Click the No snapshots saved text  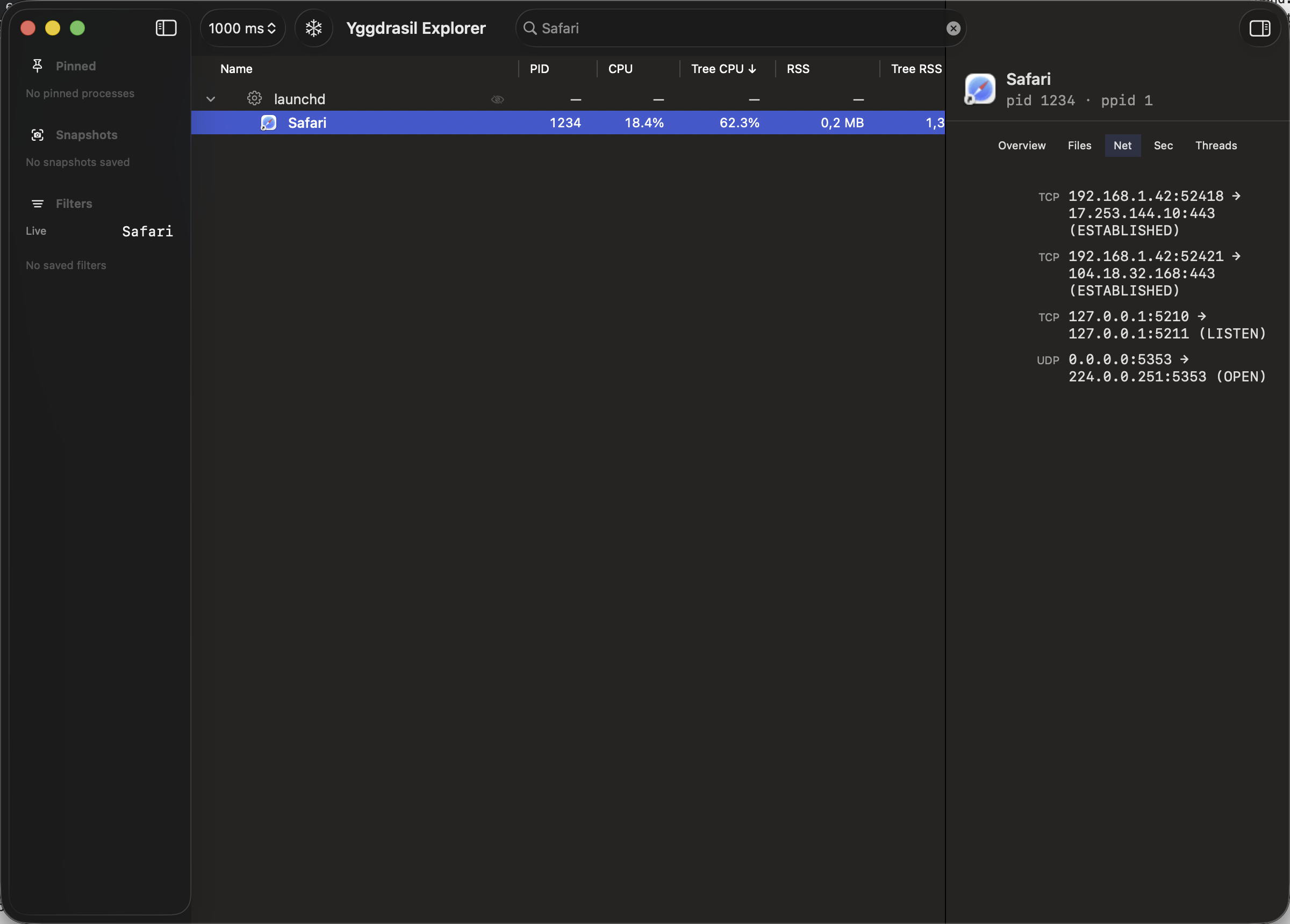pos(78,162)
